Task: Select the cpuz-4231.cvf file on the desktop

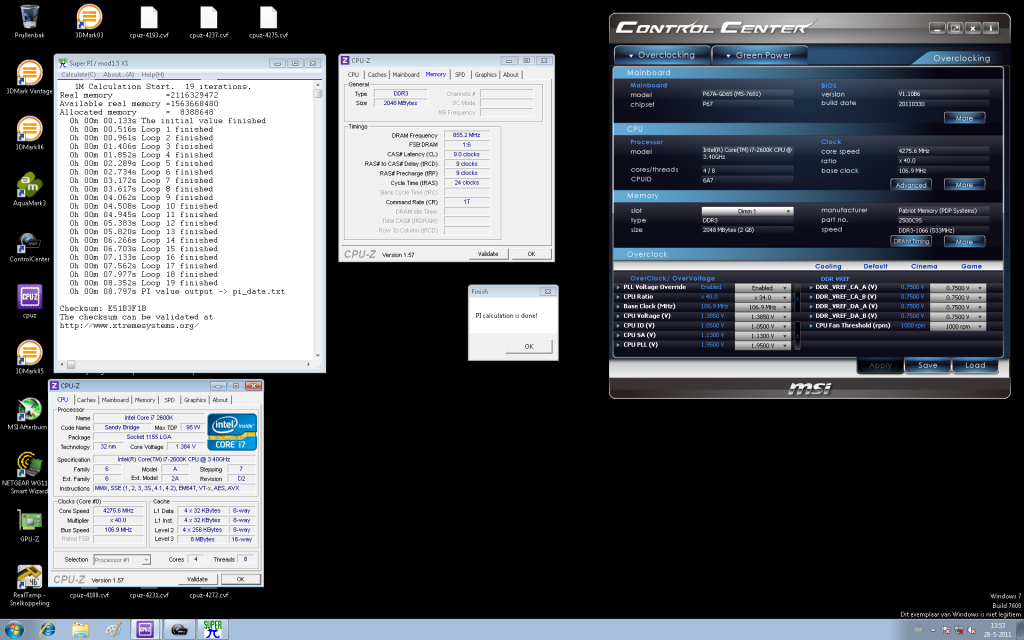Action: [149, 594]
